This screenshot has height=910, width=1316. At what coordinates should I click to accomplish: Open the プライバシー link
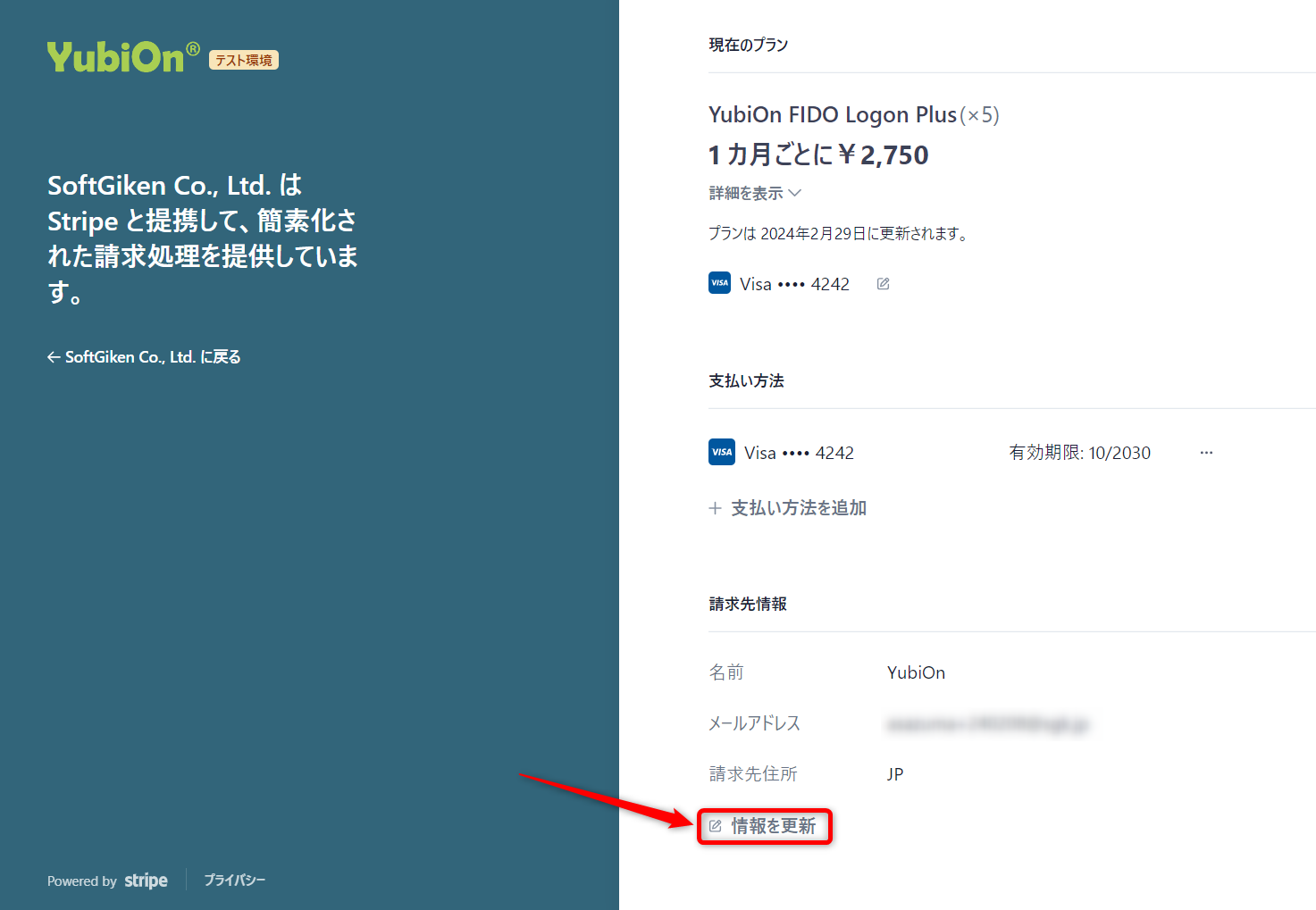click(234, 881)
